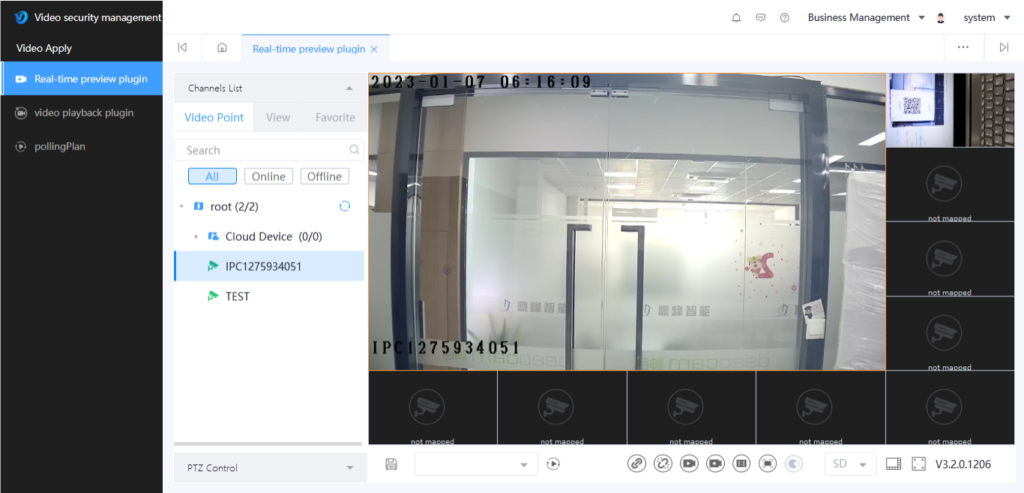Select the TEST camera channel
1024x493 pixels.
pyautogui.click(x=237, y=297)
